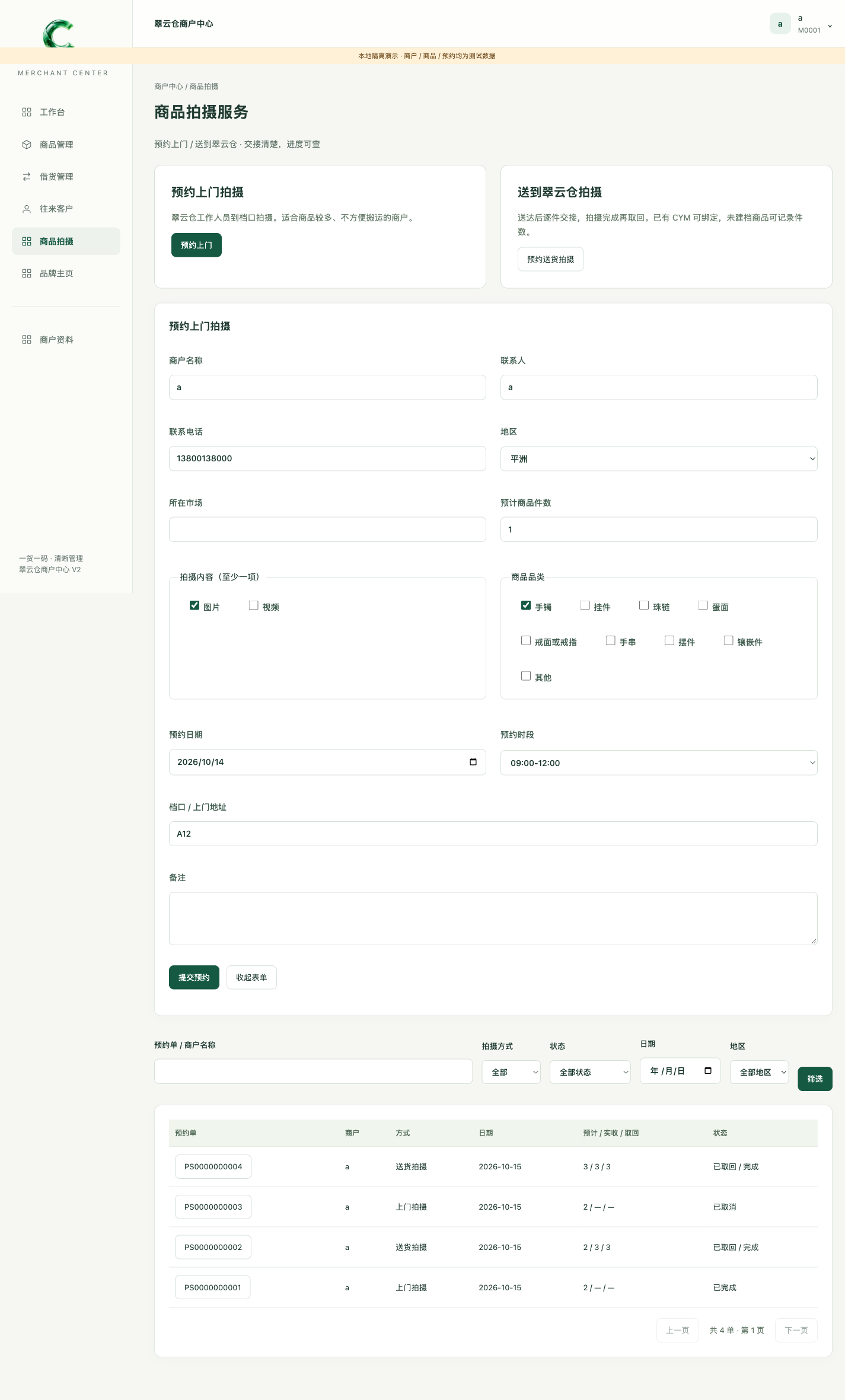
Task: Check the 视频 checkbox
Action: 254,605
